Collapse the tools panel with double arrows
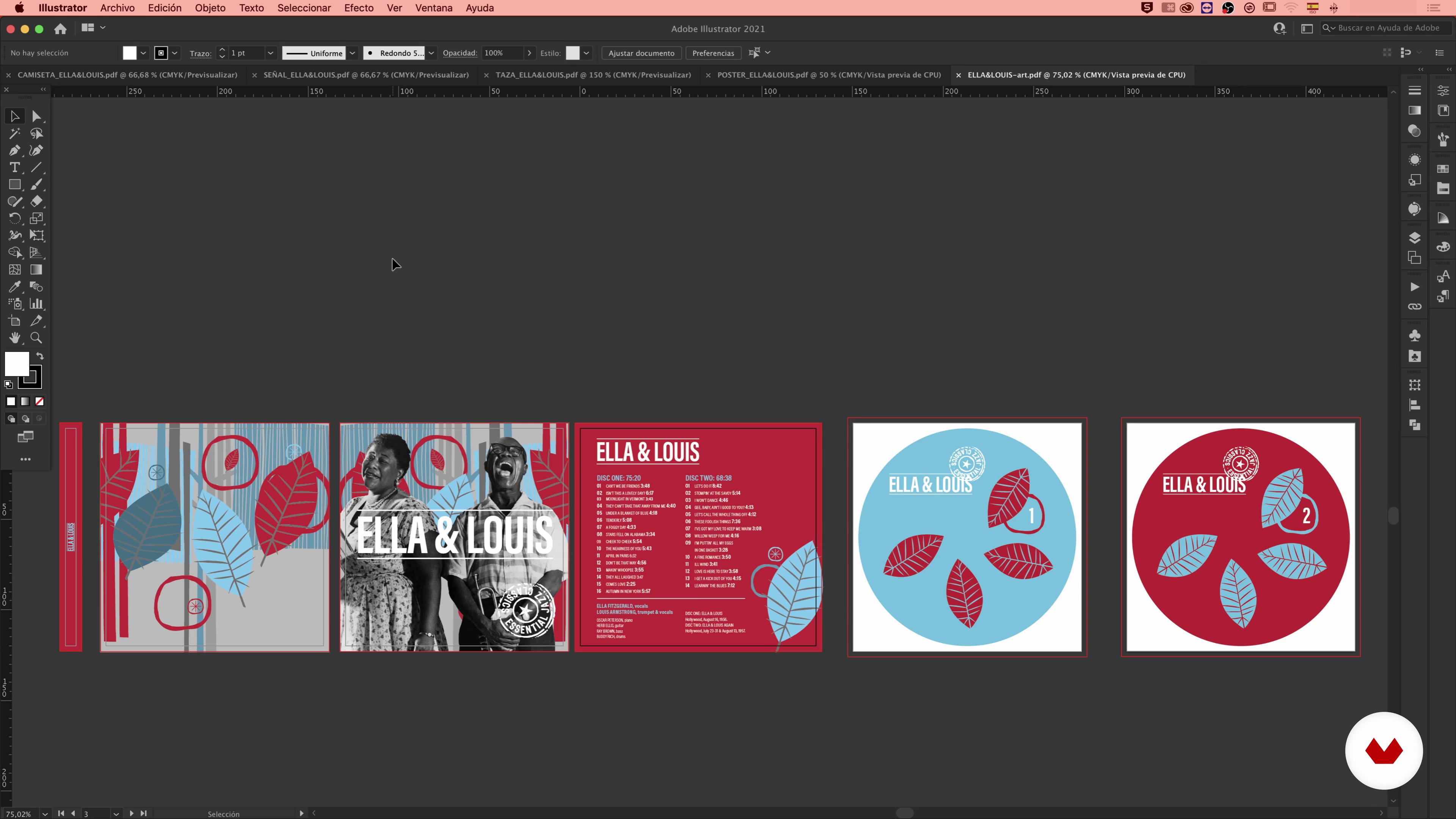The image size is (1456, 819). [x=44, y=89]
